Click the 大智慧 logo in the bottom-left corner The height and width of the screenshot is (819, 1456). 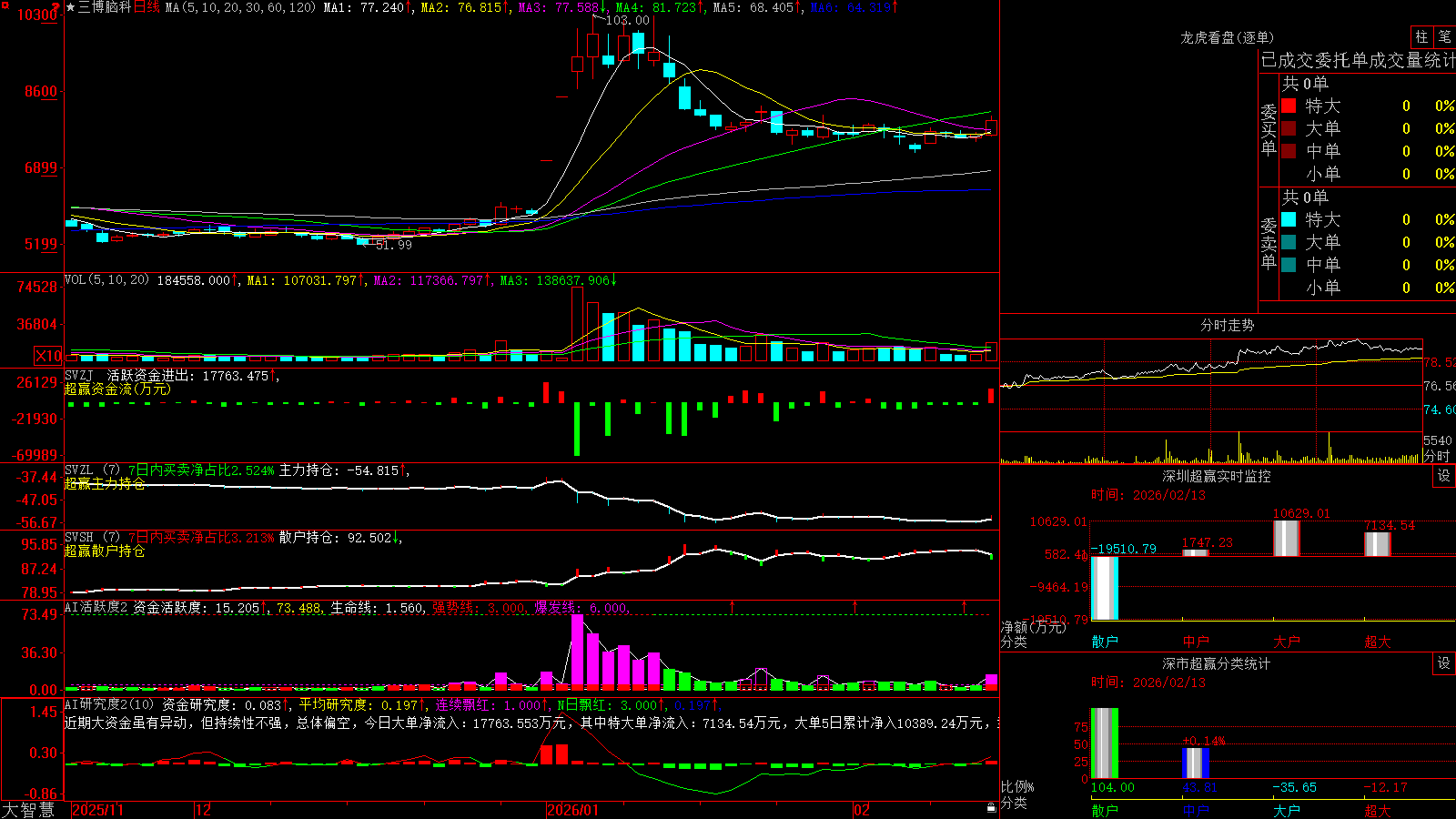[28, 810]
